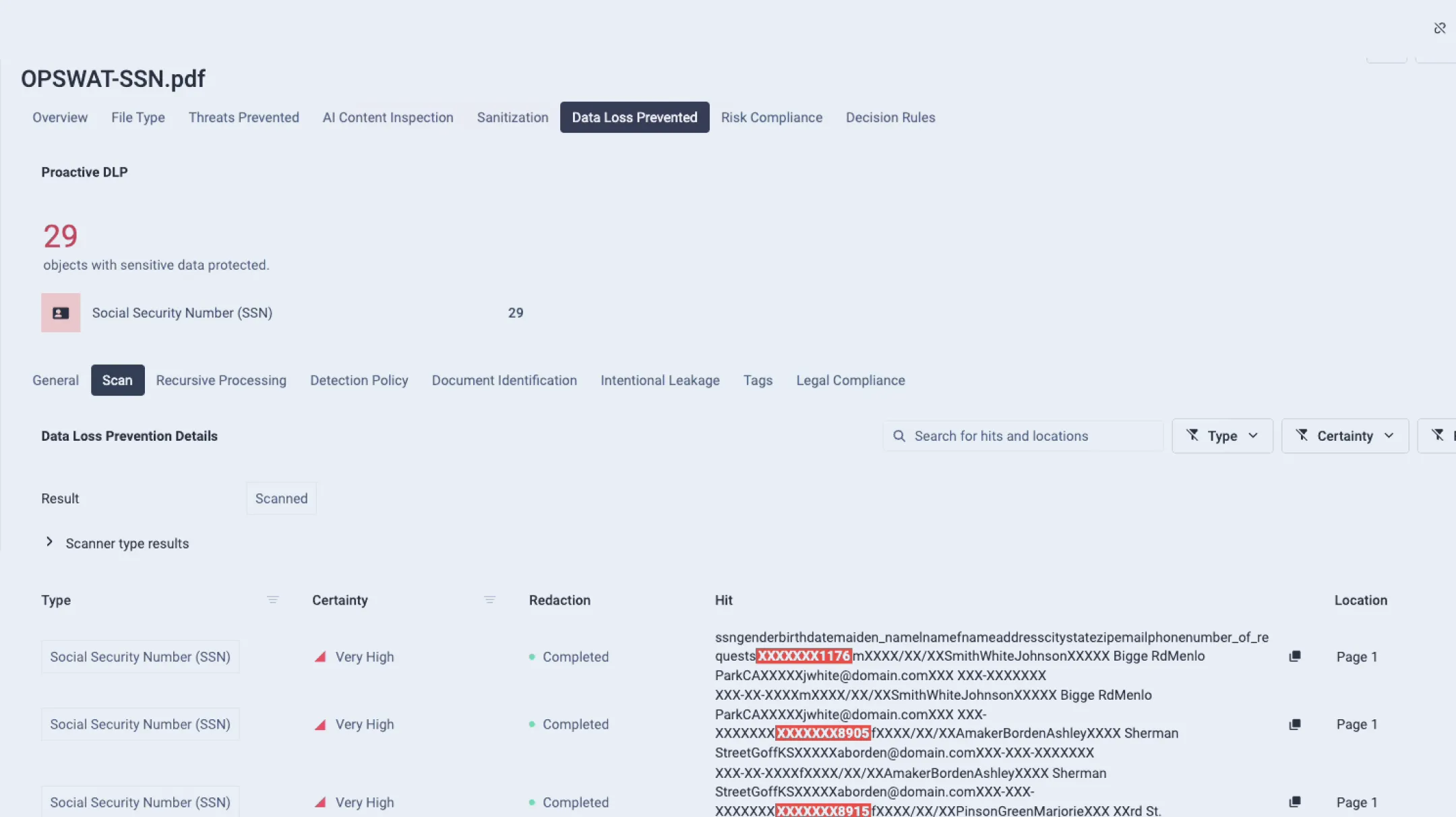Copy the third hit with 8915
1456x817 pixels.
click(x=1295, y=802)
